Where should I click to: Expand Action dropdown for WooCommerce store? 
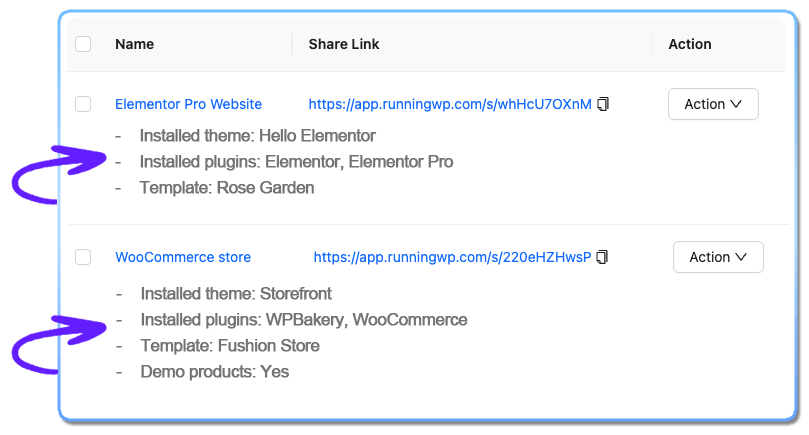718,257
